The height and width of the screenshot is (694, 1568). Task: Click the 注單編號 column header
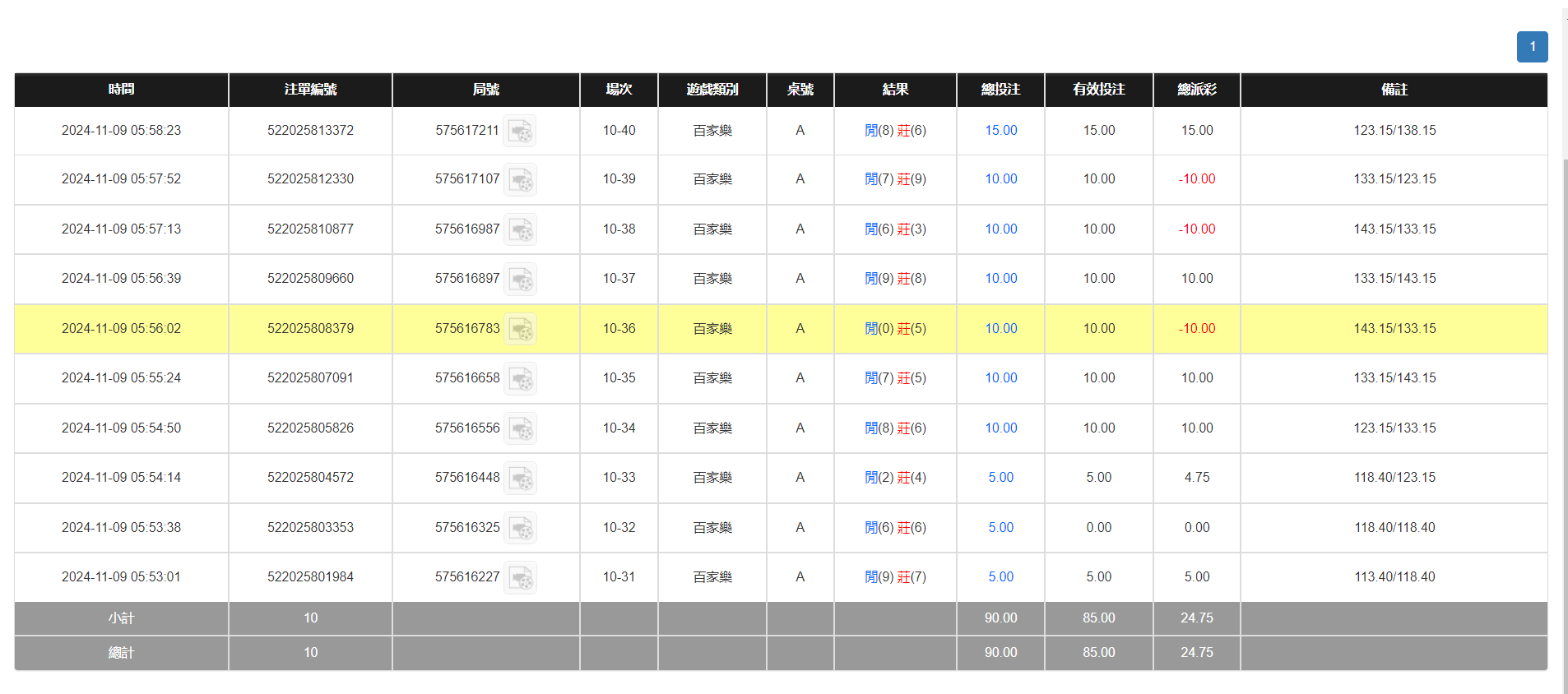coord(310,90)
